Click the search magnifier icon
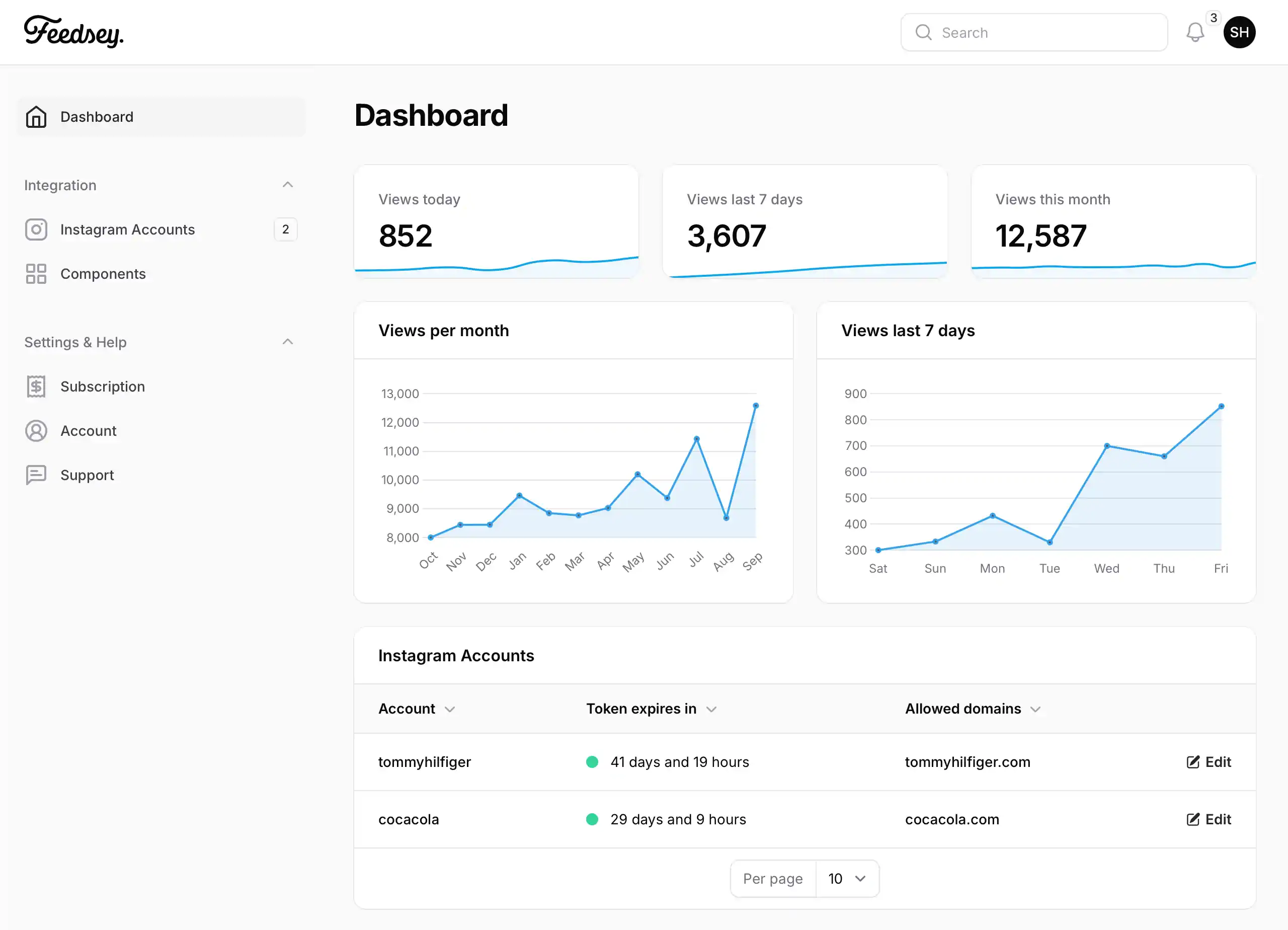1288x930 pixels. coord(923,32)
